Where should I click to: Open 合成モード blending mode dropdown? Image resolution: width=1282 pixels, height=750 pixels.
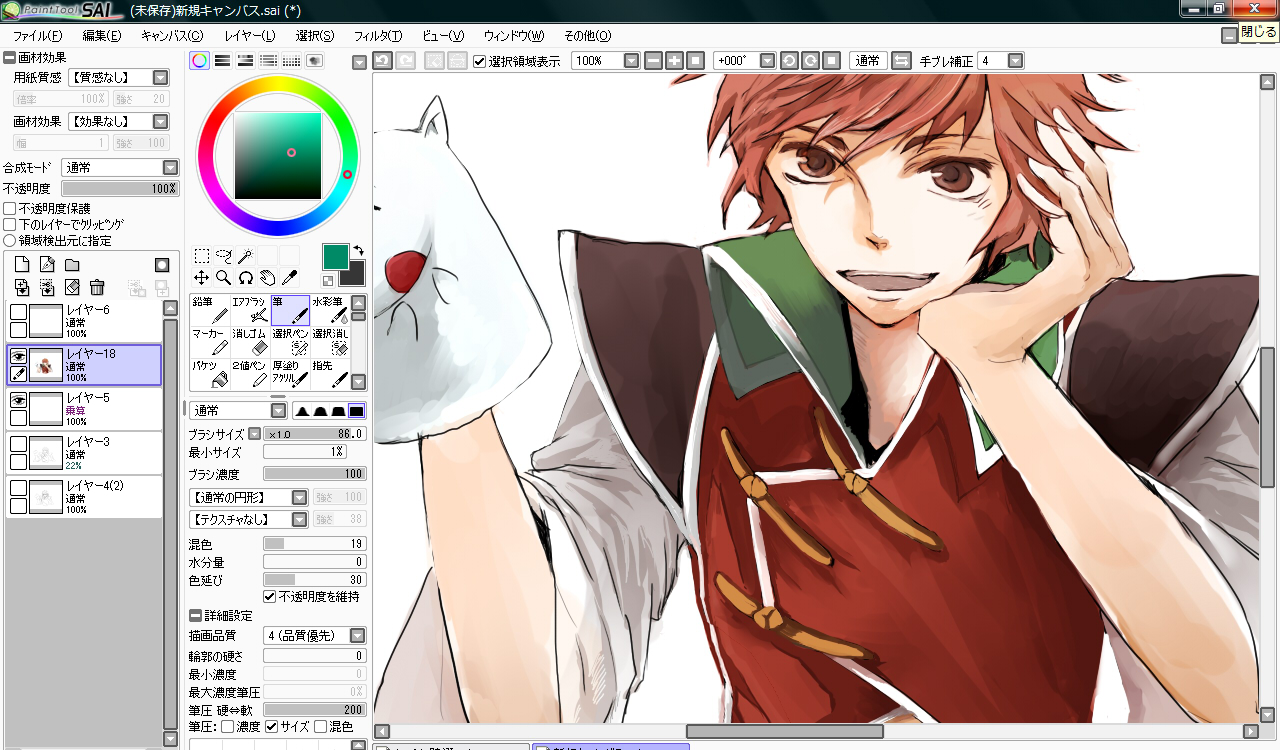[x=120, y=168]
